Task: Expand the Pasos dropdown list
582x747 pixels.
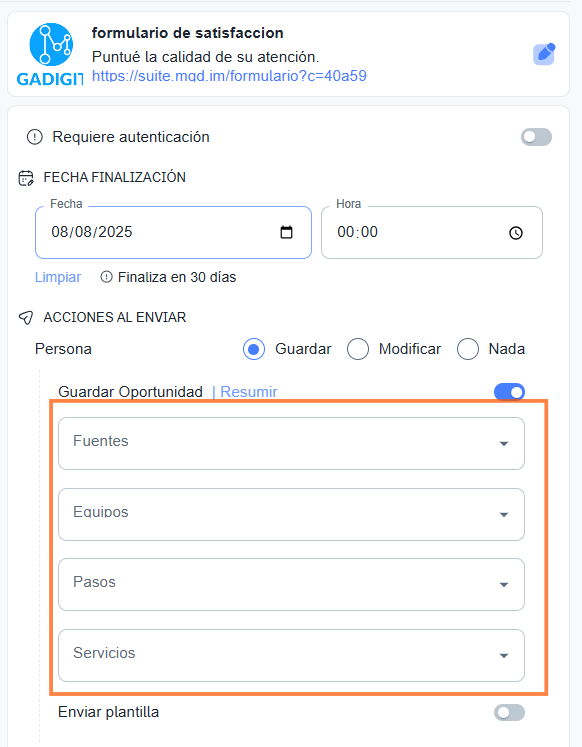Action: (291, 585)
